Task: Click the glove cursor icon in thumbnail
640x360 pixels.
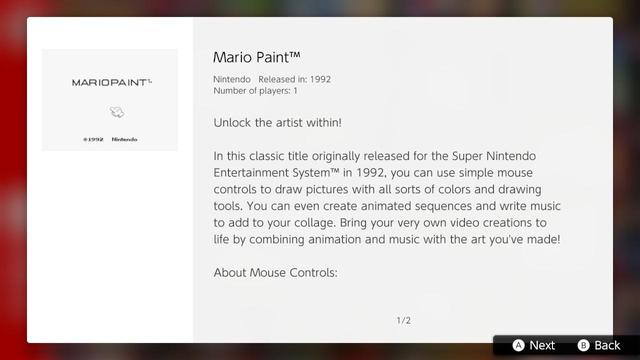Action: [x=117, y=112]
